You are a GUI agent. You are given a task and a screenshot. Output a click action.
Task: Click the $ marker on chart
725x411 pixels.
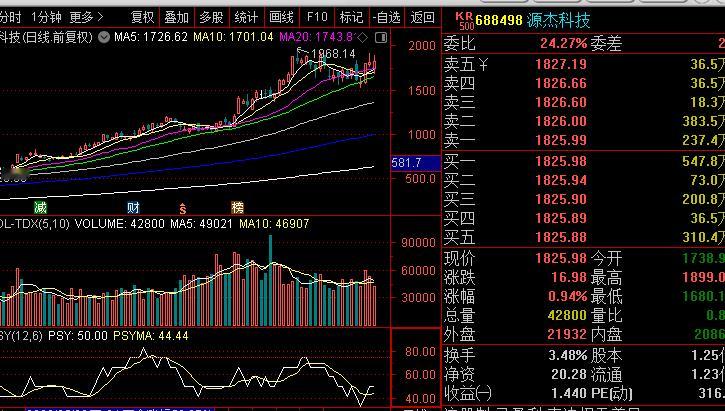click(183, 209)
